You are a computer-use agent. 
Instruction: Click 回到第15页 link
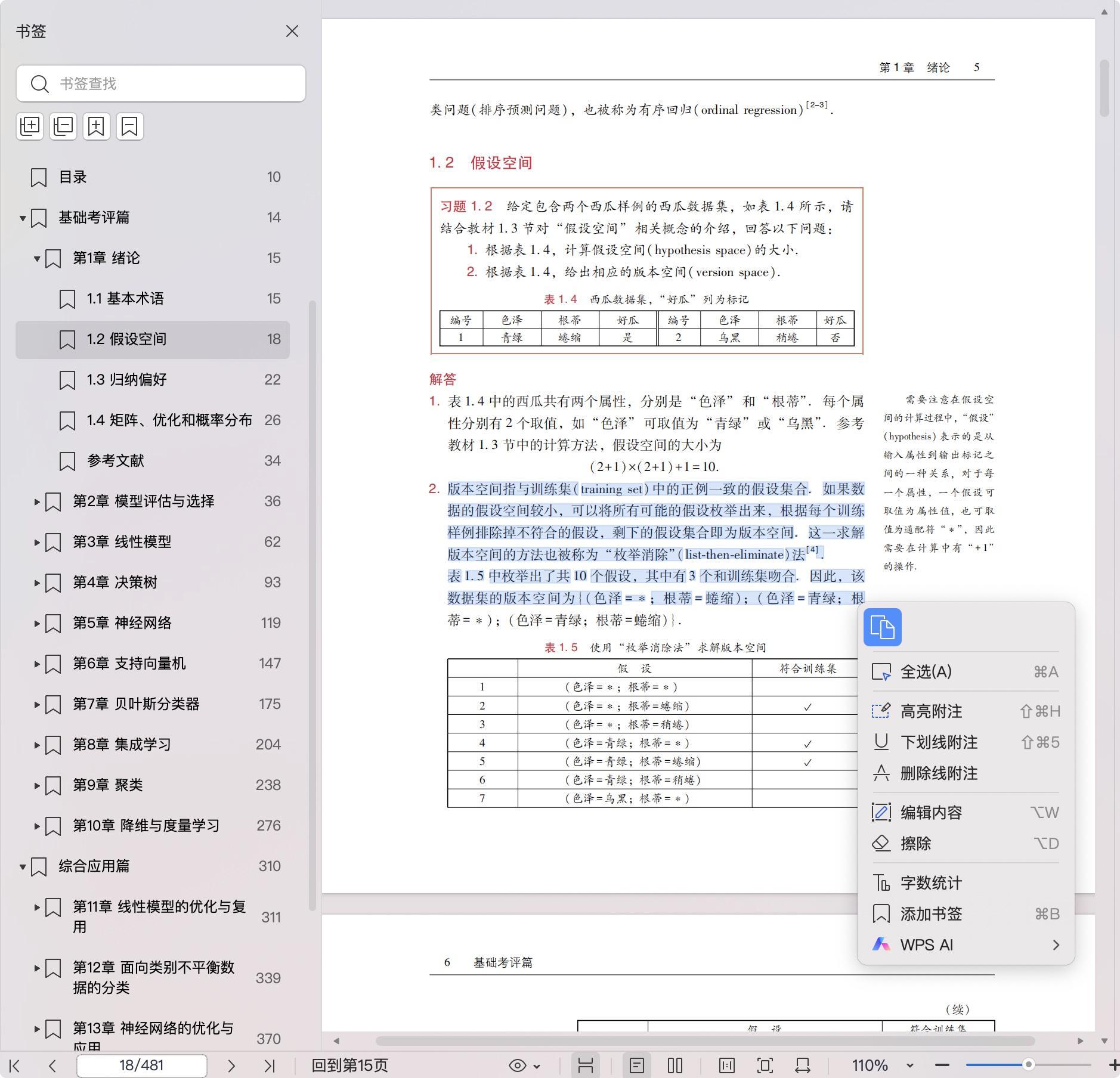349,1065
